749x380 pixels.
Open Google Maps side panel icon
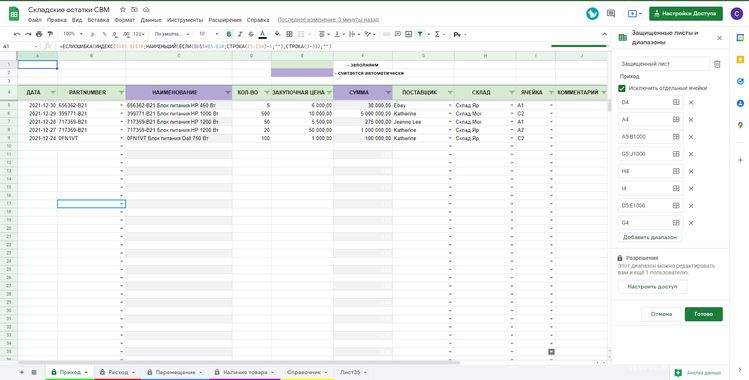740,125
